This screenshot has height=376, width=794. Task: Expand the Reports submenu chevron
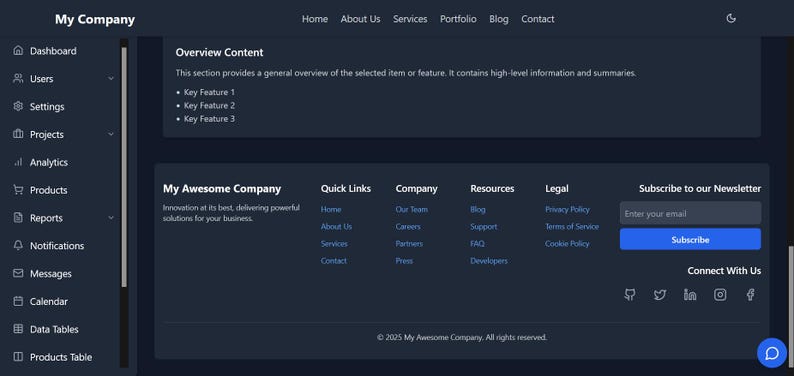click(111, 218)
